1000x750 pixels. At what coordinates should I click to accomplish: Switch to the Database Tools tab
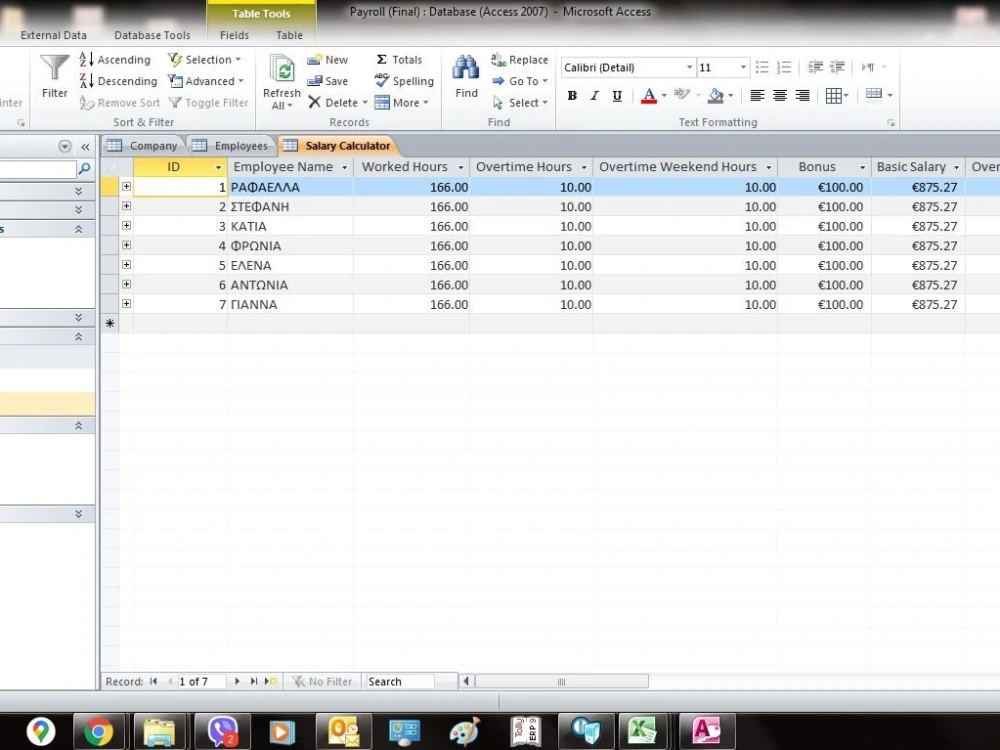[x=152, y=35]
